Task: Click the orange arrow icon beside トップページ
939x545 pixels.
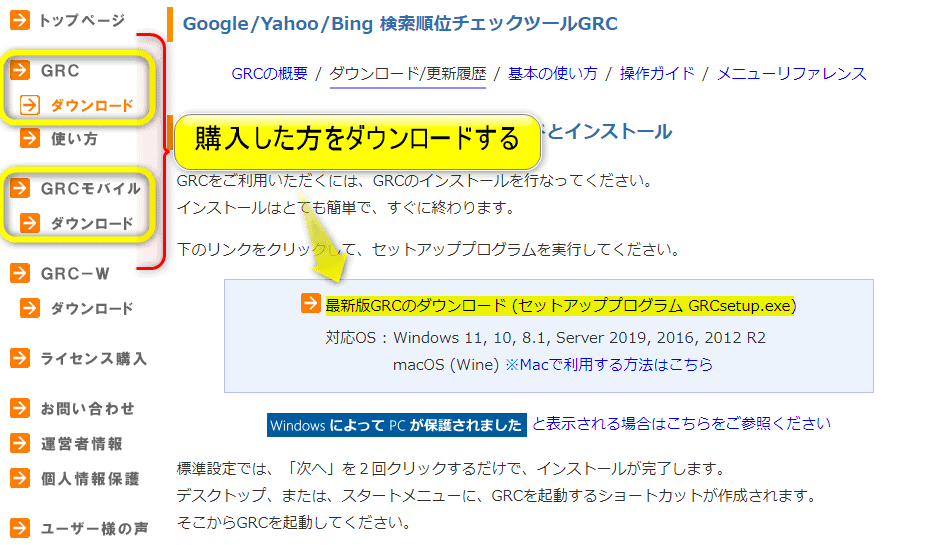Action: pyautogui.click(x=20, y=20)
